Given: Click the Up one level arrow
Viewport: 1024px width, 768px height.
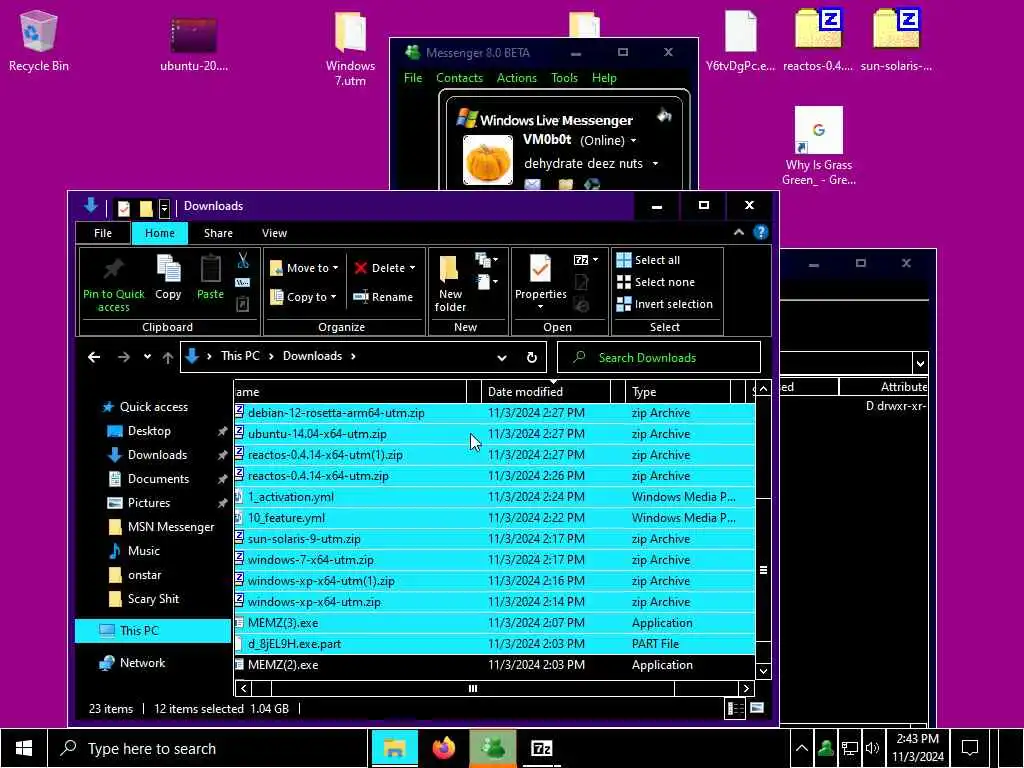Looking at the screenshot, I should [168, 357].
